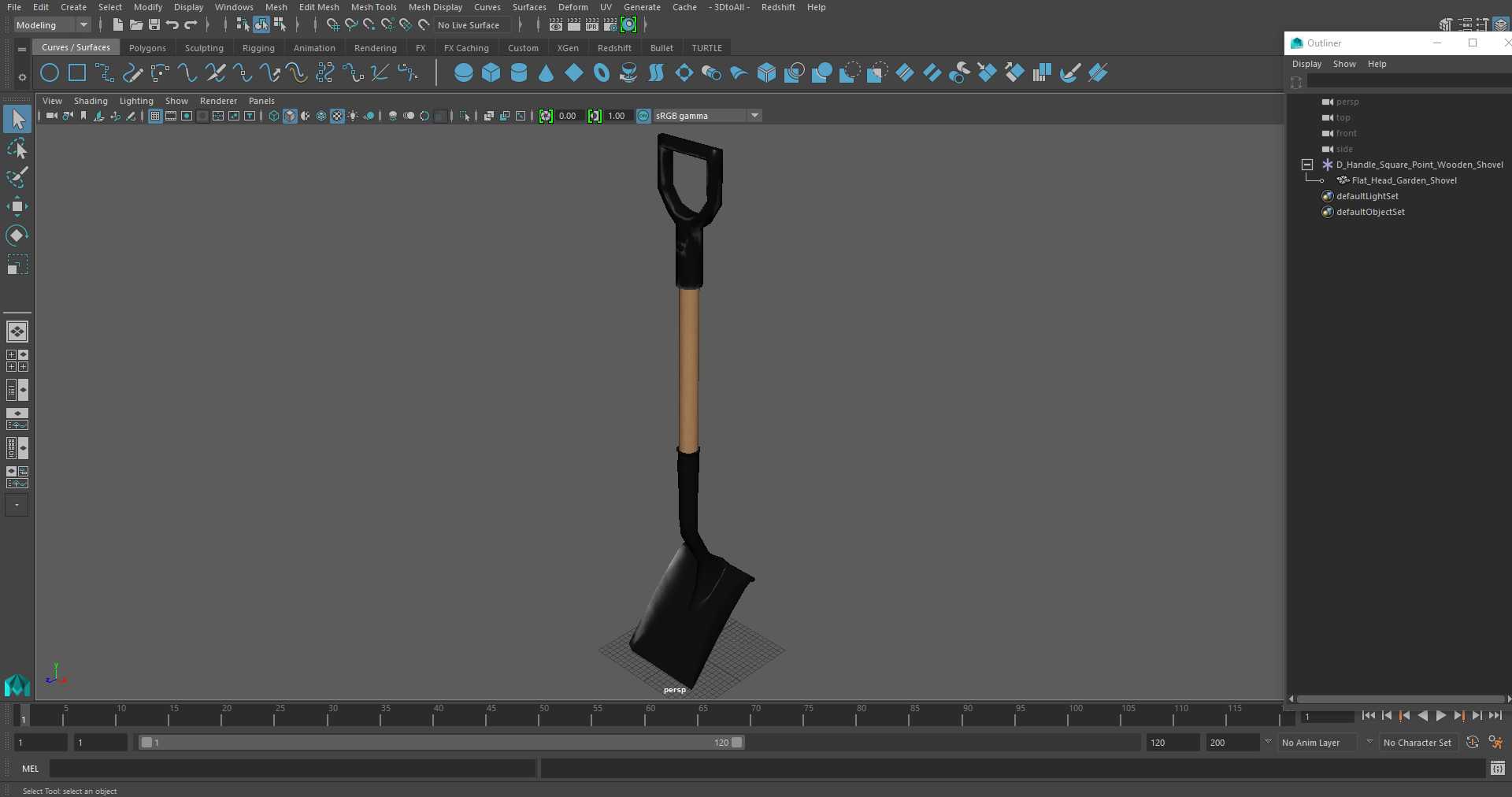
Task: Toggle the sRGB gamma view transform button
Action: pyautogui.click(x=643, y=116)
